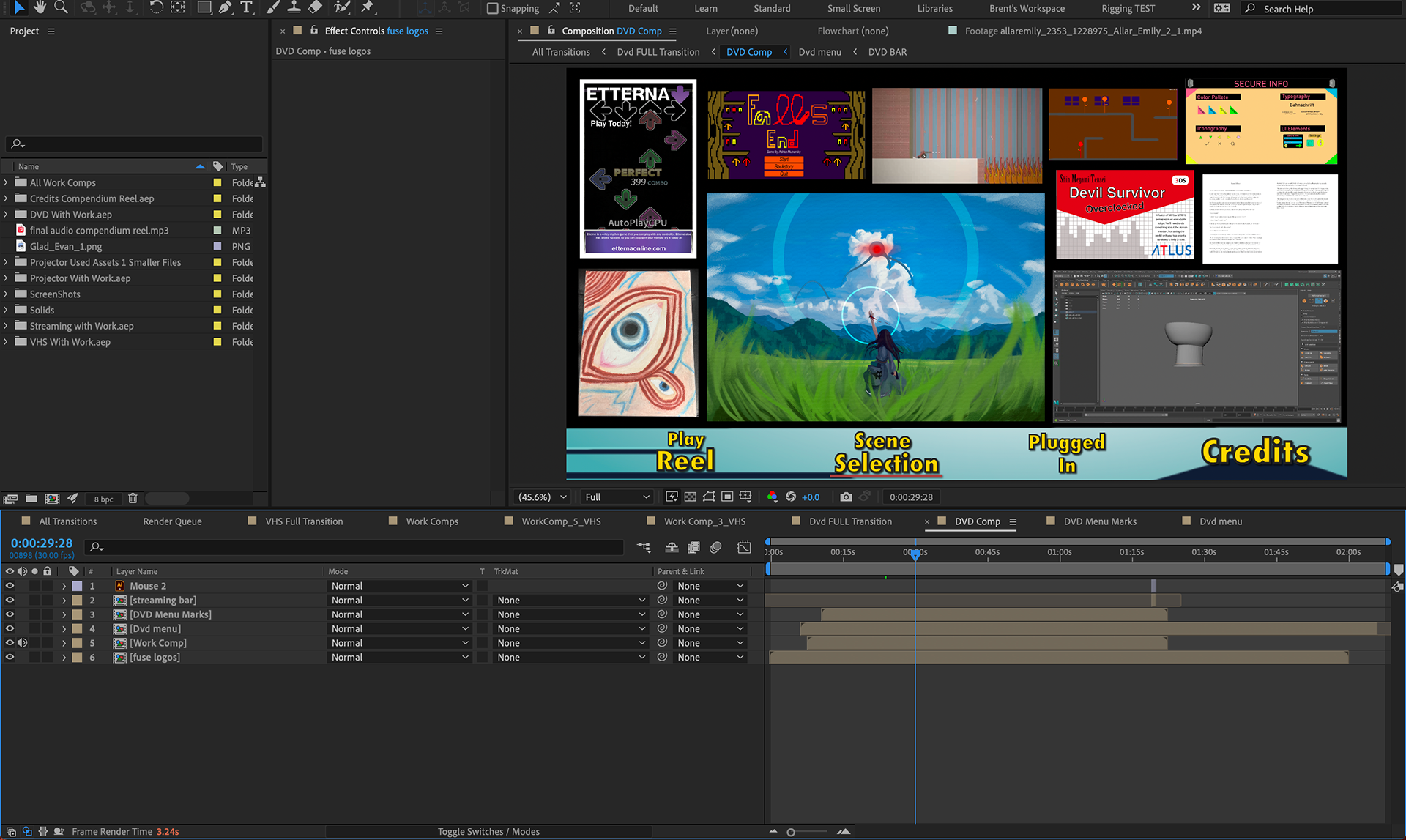Create a new folder in Project panel

[x=31, y=499]
